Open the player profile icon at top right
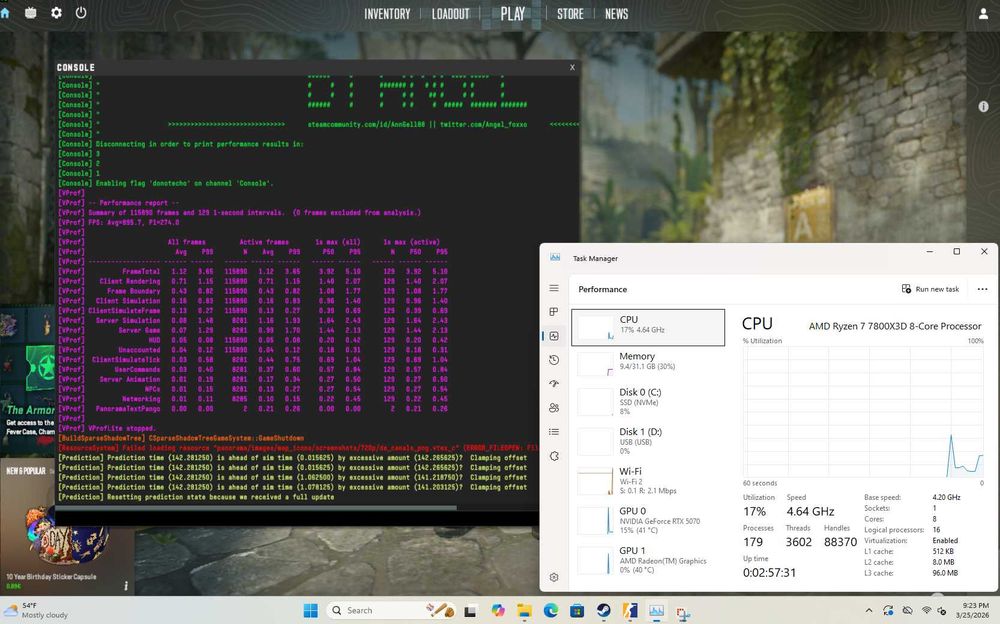 (983, 13)
